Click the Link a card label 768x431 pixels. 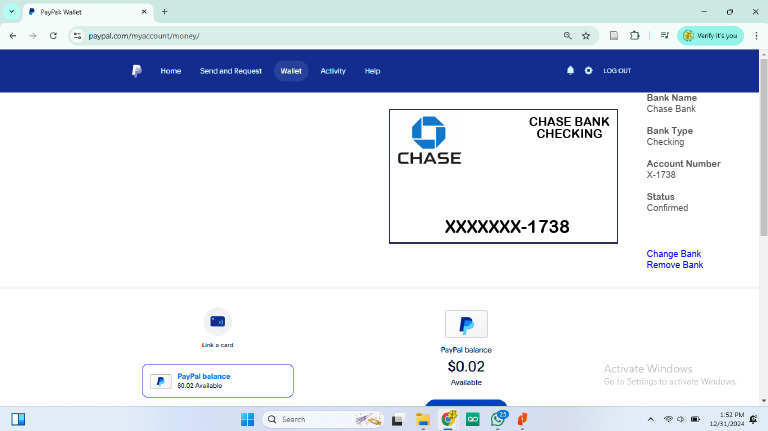tap(217, 345)
